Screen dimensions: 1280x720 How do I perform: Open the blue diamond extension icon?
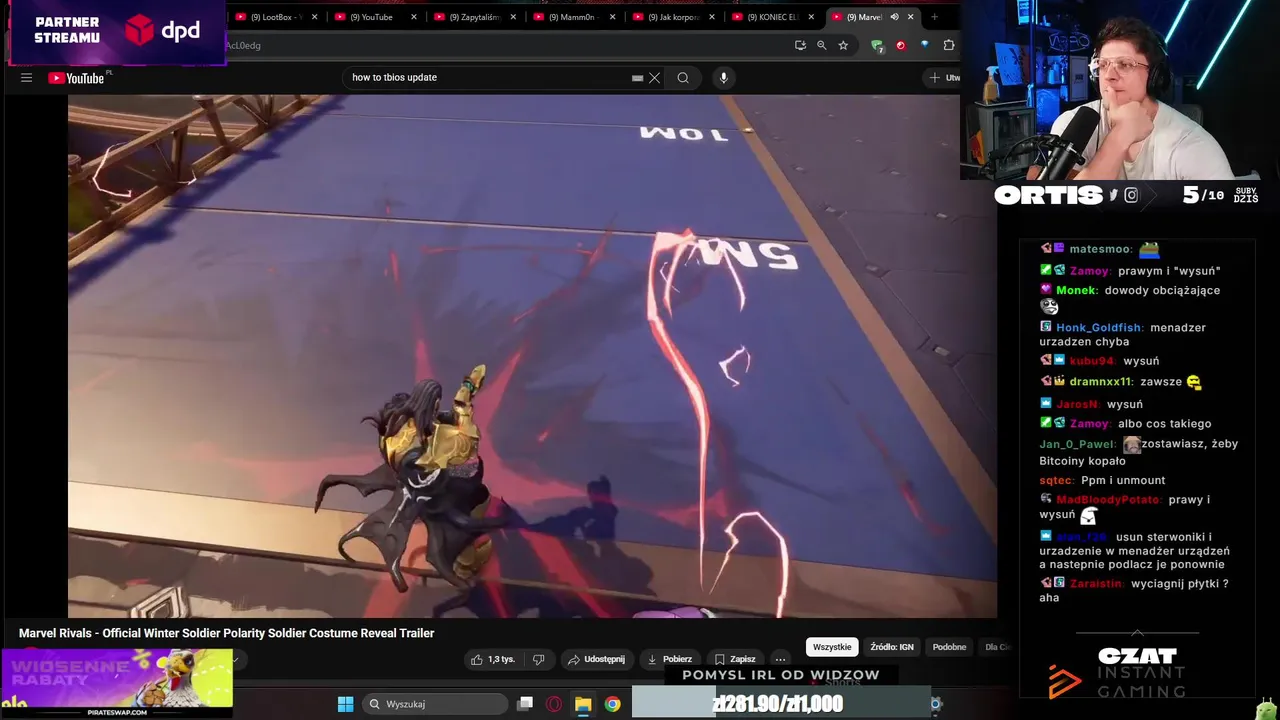point(925,45)
